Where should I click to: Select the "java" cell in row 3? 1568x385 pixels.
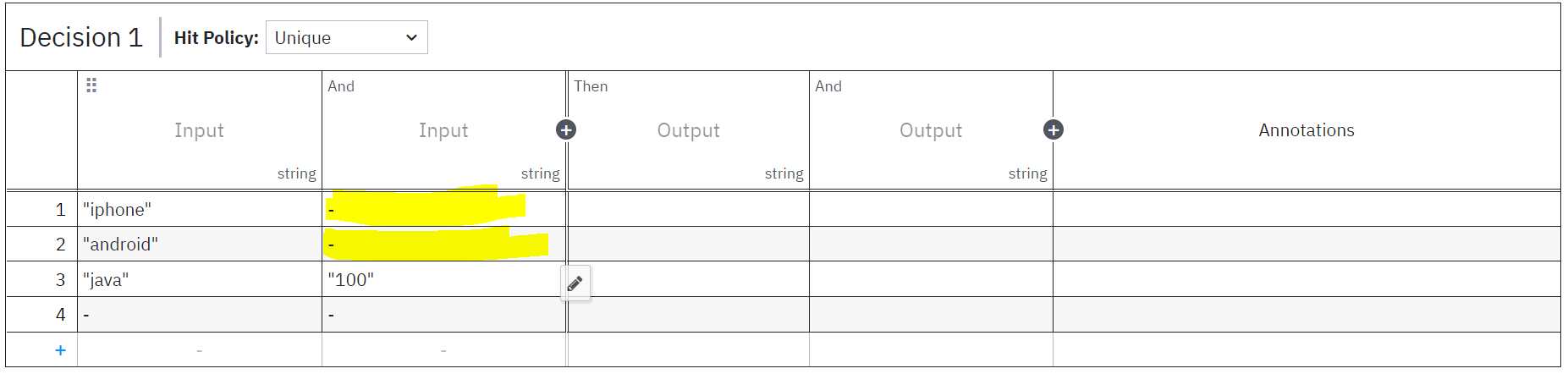pyautogui.click(x=199, y=280)
